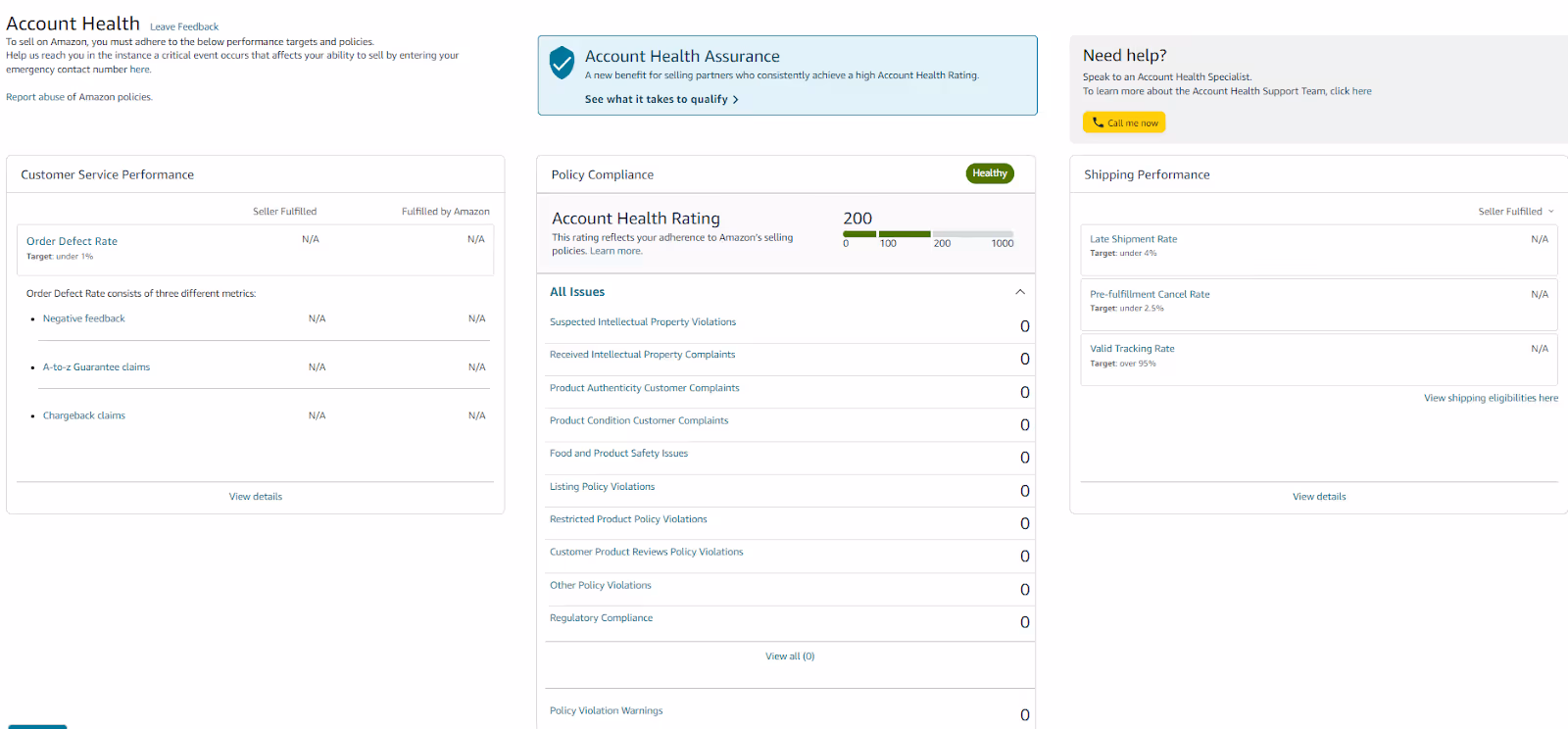Screen dimensions: 1568x729
Task: Open Listing Policy Violations
Action: pyautogui.click(x=602, y=487)
